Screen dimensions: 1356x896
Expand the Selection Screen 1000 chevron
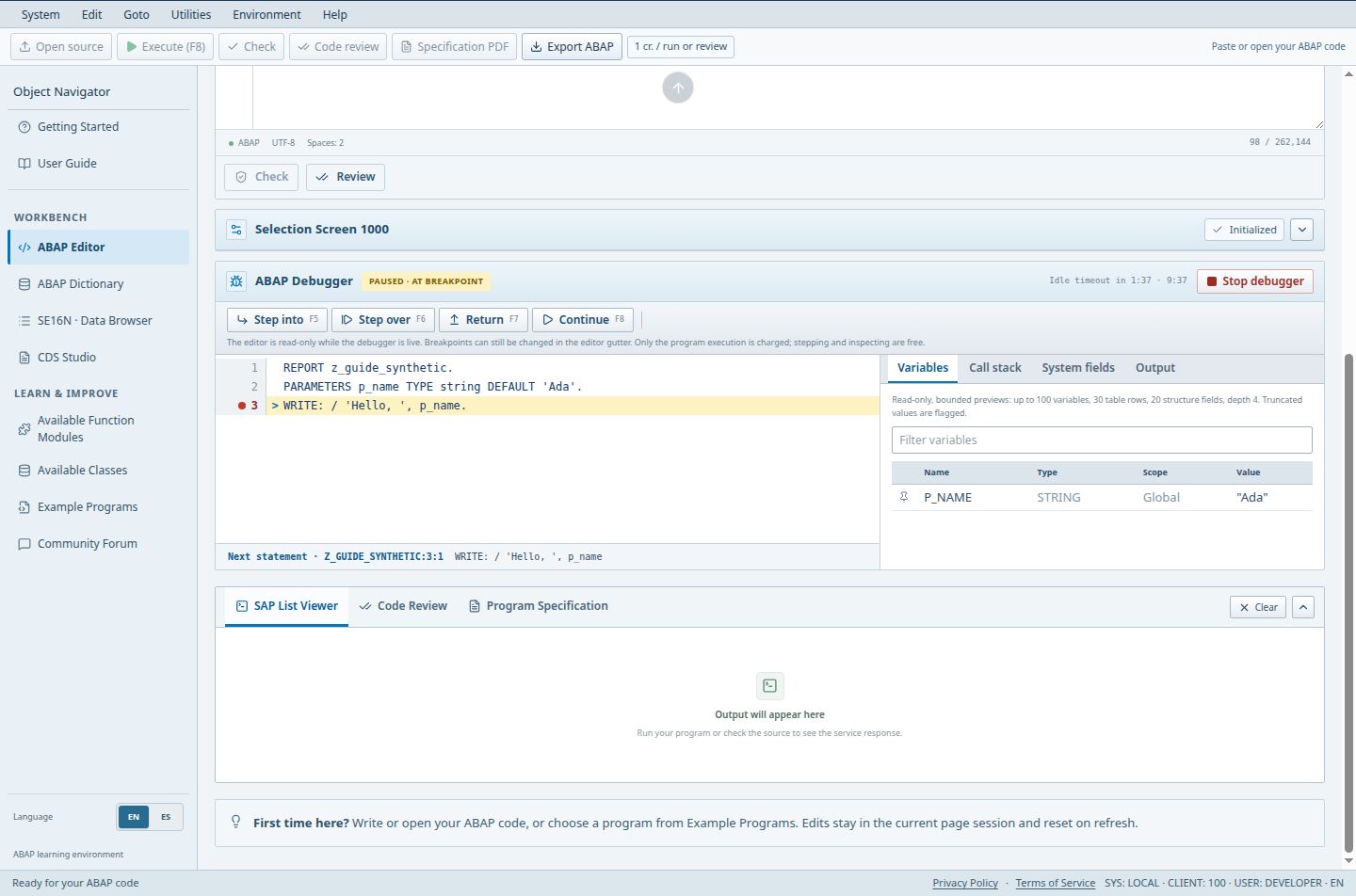coord(1301,230)
